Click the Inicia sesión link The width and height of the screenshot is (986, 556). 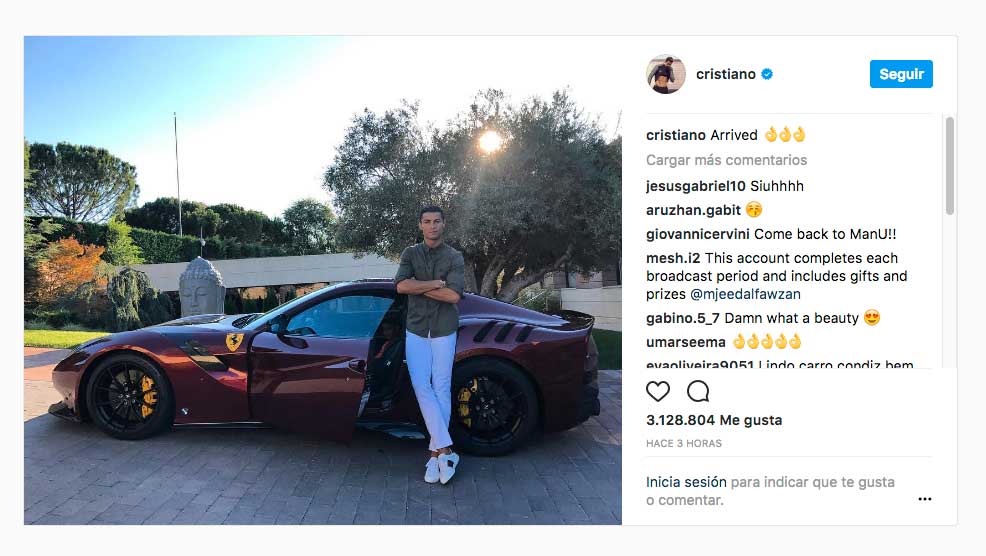point(686,482)
